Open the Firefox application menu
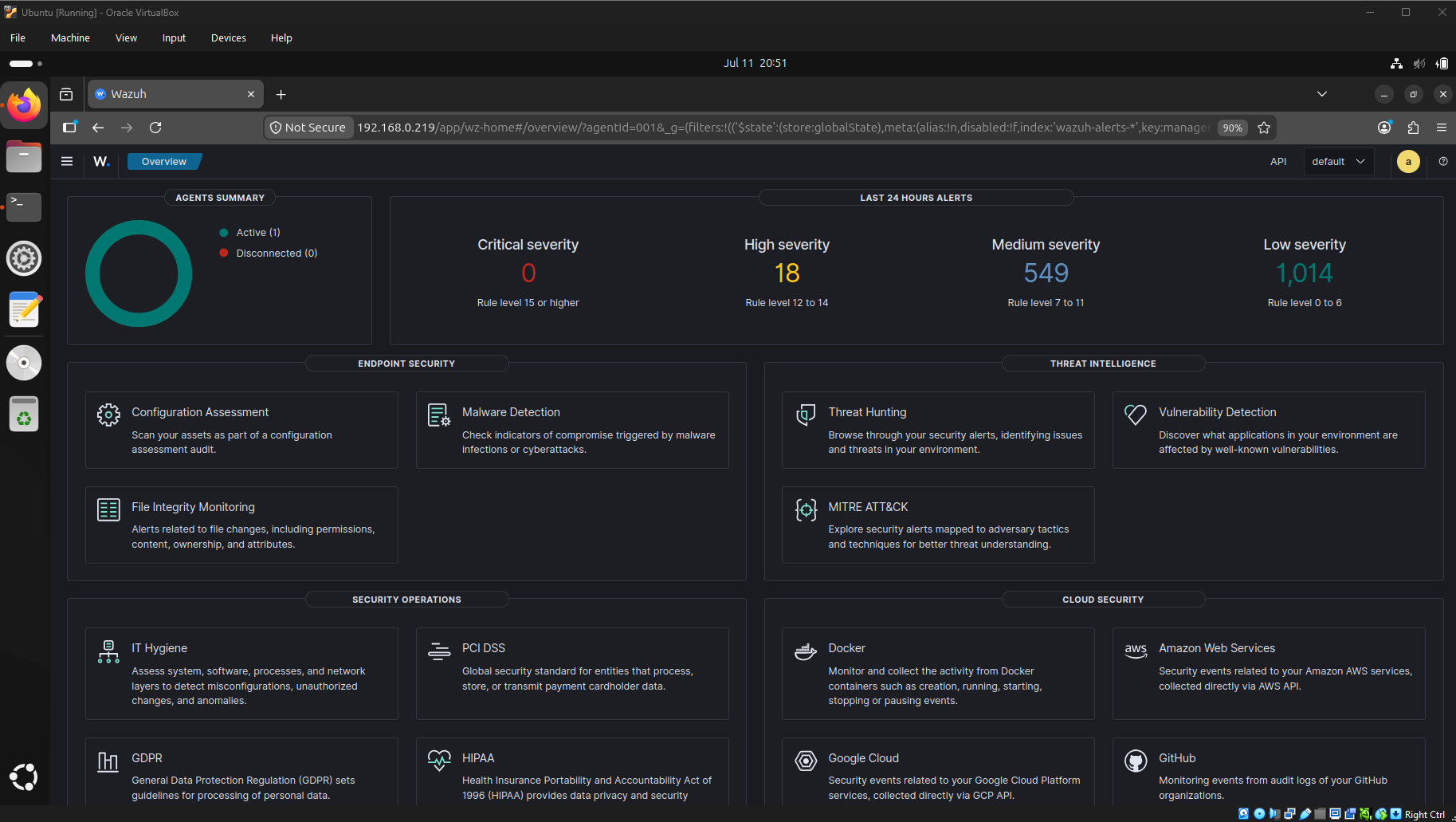The height and width of the screenshot is (822, 1456). tap(1442, 128)
